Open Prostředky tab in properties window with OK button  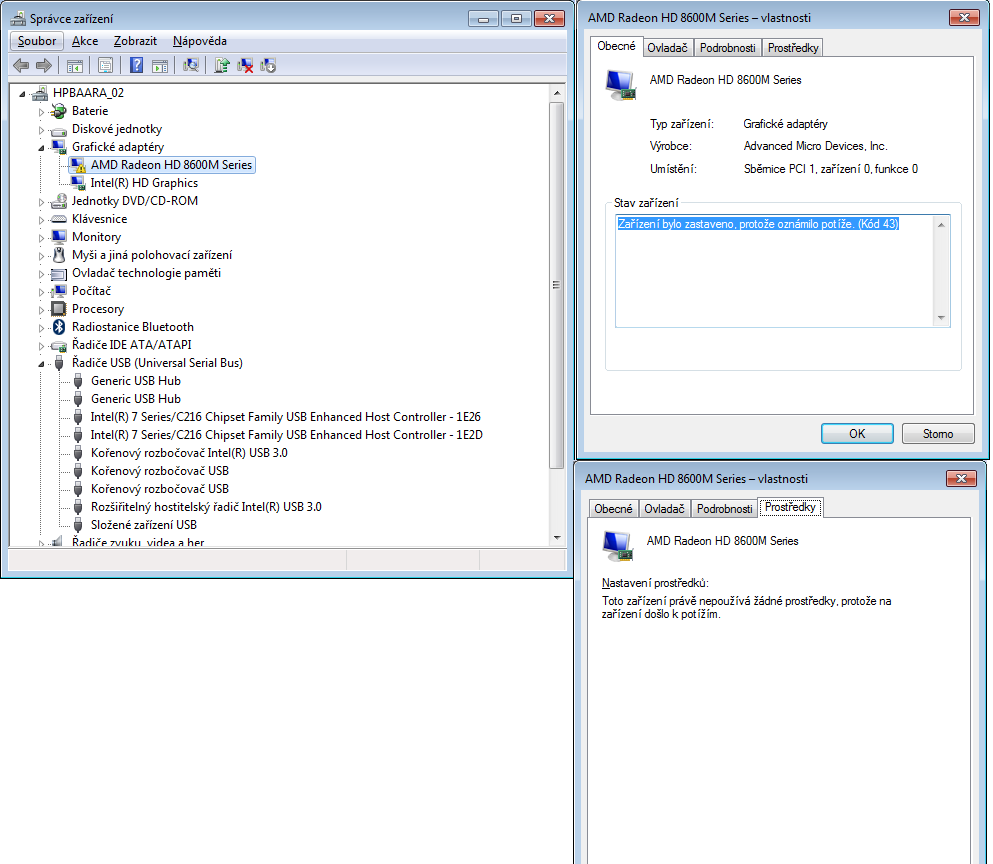click(793, 48)
